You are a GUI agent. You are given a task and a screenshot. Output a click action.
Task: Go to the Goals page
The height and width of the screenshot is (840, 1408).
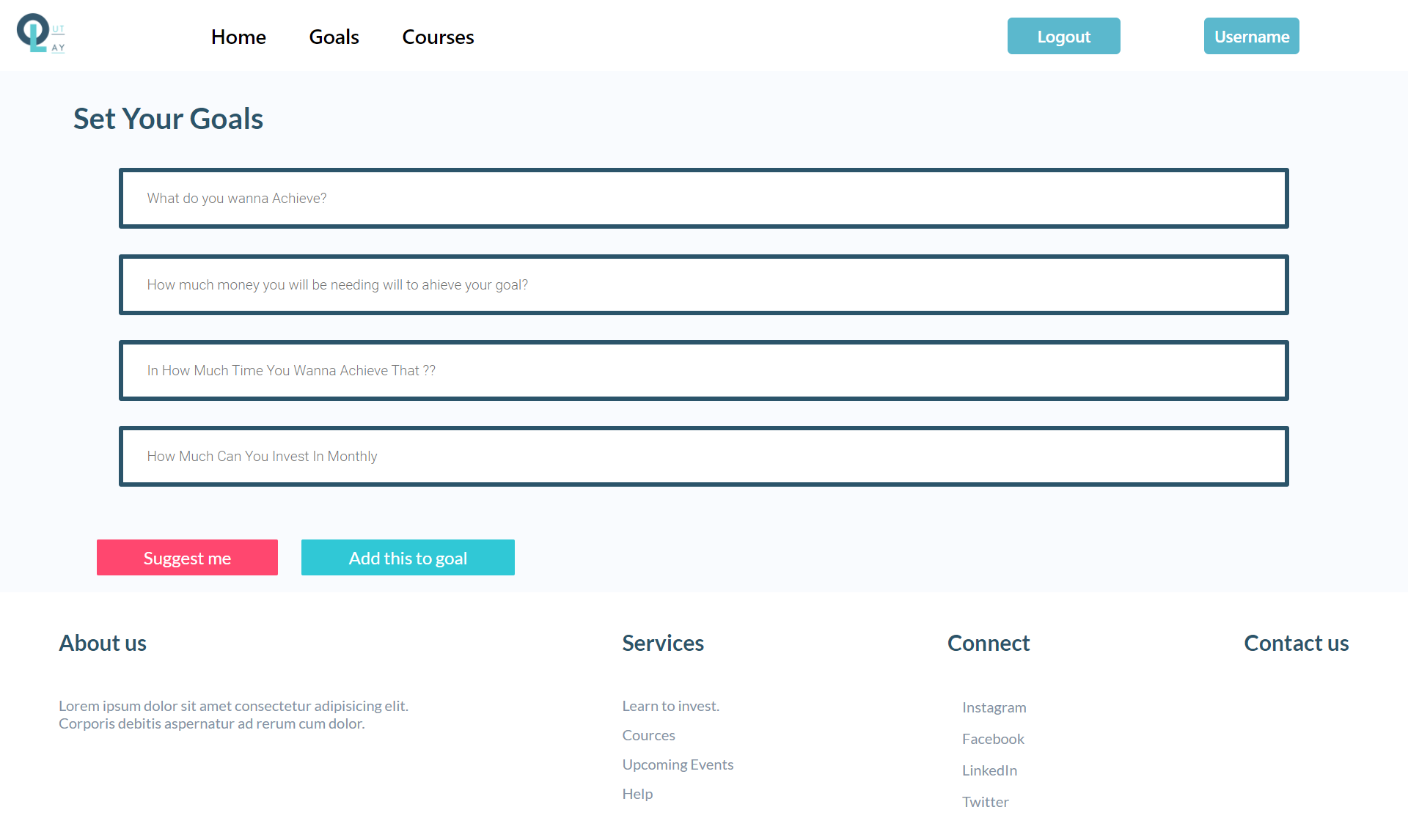pos(334,37)
